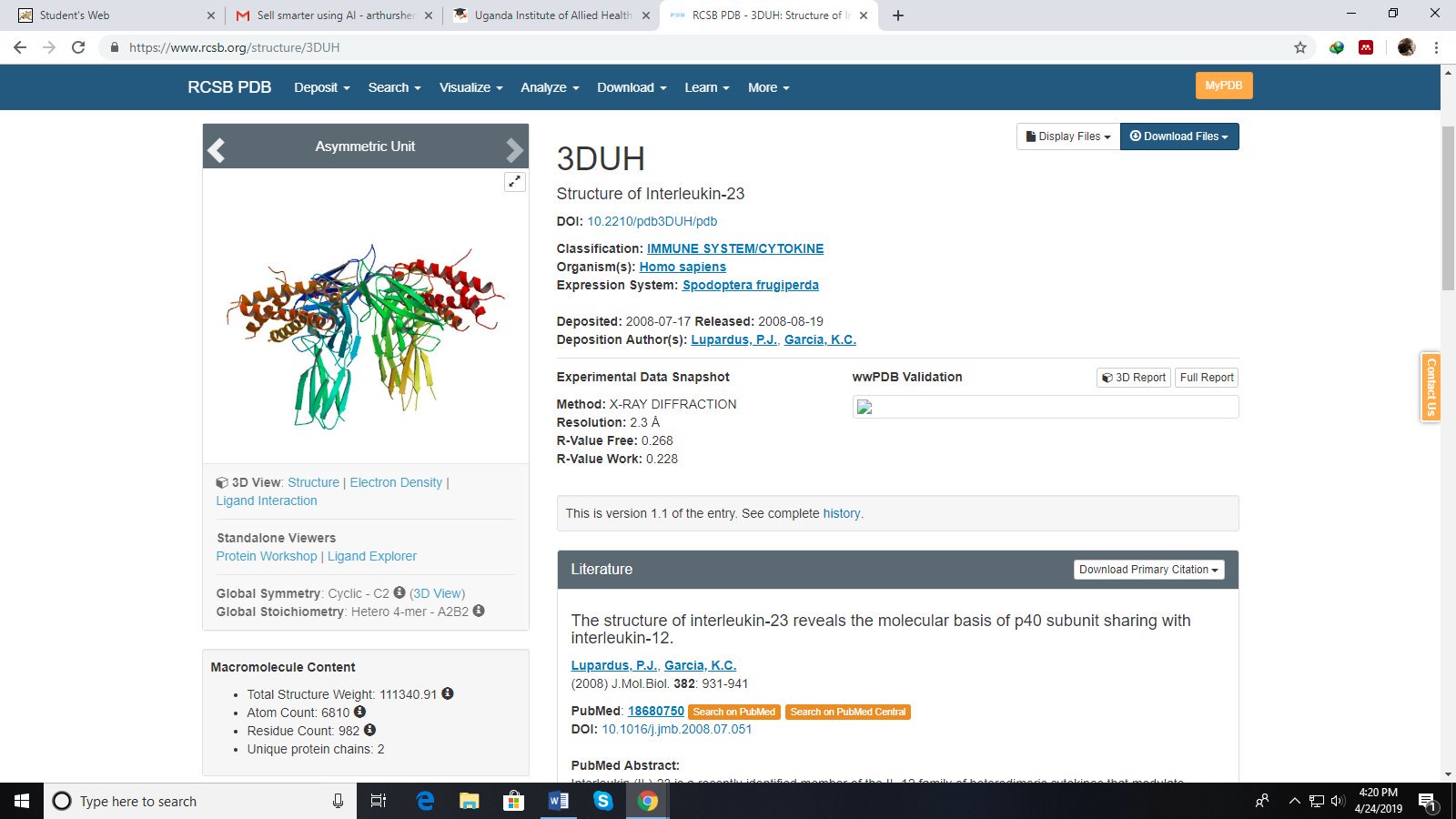Show next assembly with right arrow
The image size is (1456, 819).
coord(514,148)
